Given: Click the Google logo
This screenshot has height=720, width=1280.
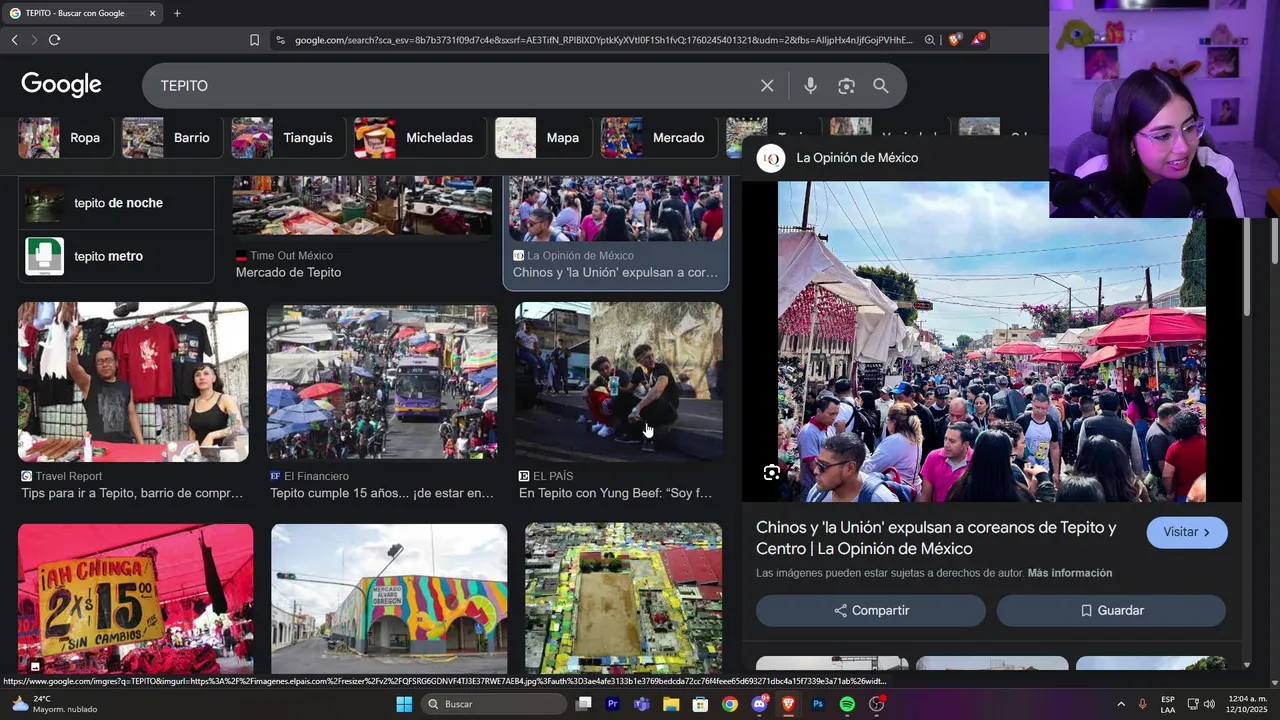Looking at the screenshot, I should tap(61, 85).
